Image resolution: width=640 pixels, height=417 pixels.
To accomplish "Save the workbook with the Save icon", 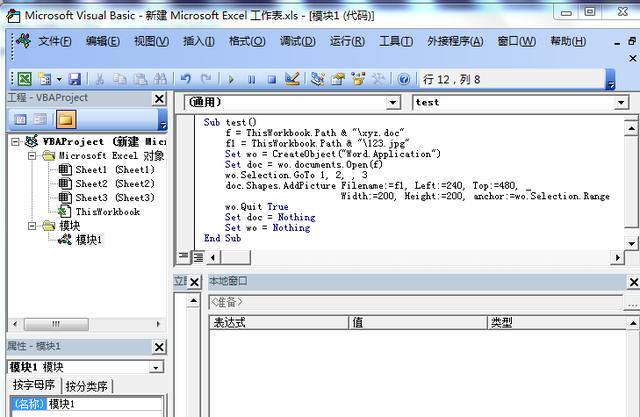I will coord(74,79).
